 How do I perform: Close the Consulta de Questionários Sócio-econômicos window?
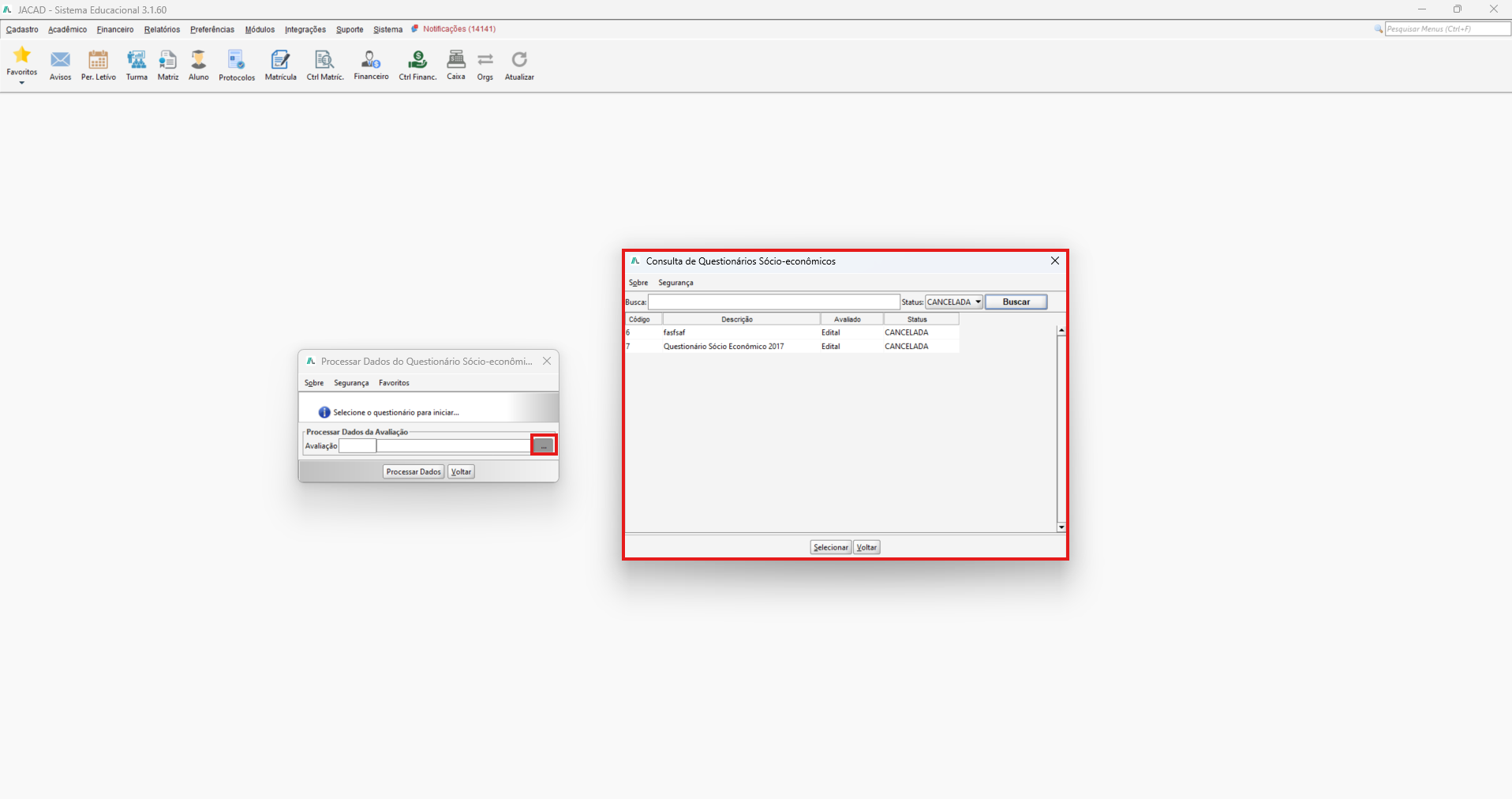1054,261
